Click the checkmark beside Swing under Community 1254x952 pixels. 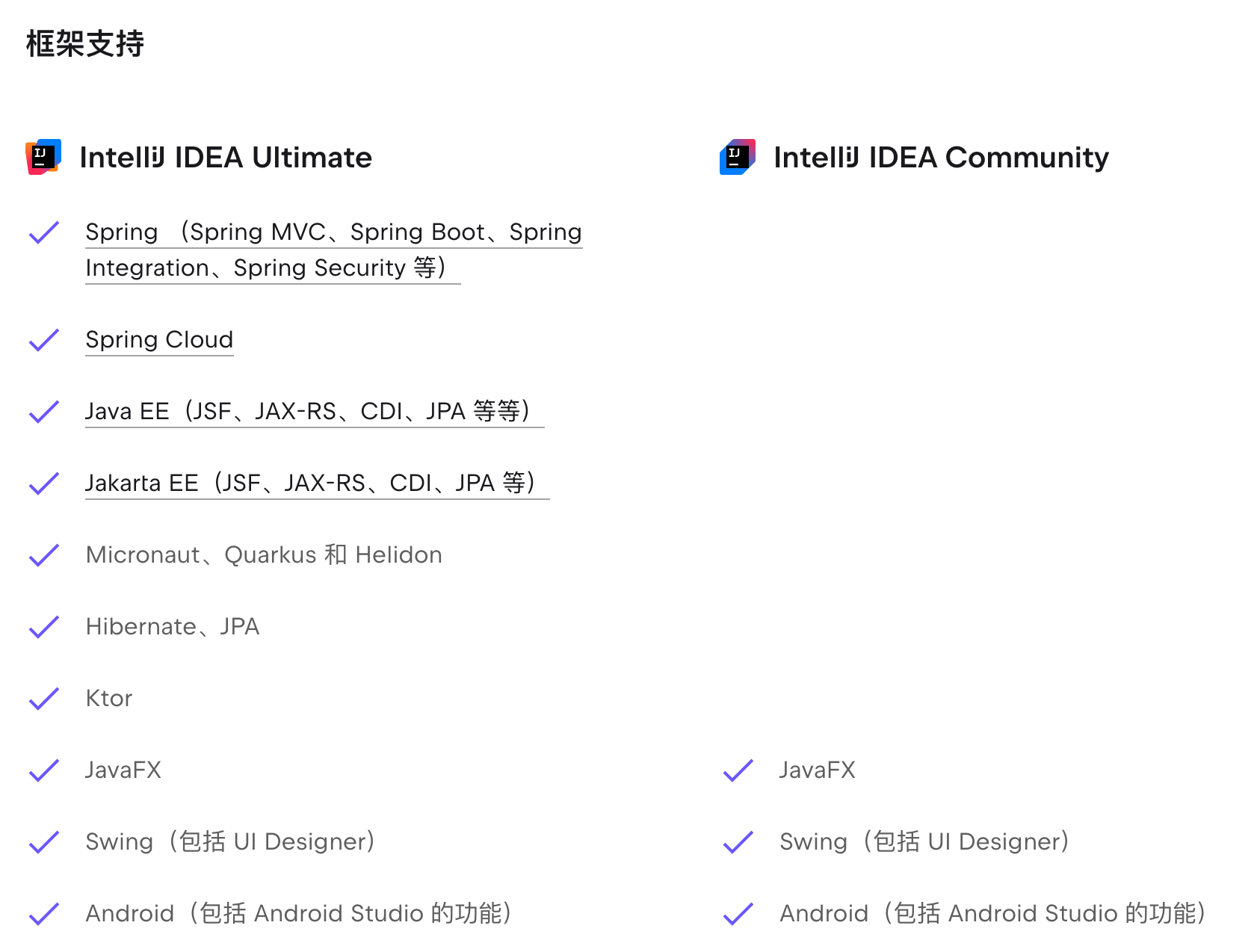pyautogui.click(x=738, y=841)
